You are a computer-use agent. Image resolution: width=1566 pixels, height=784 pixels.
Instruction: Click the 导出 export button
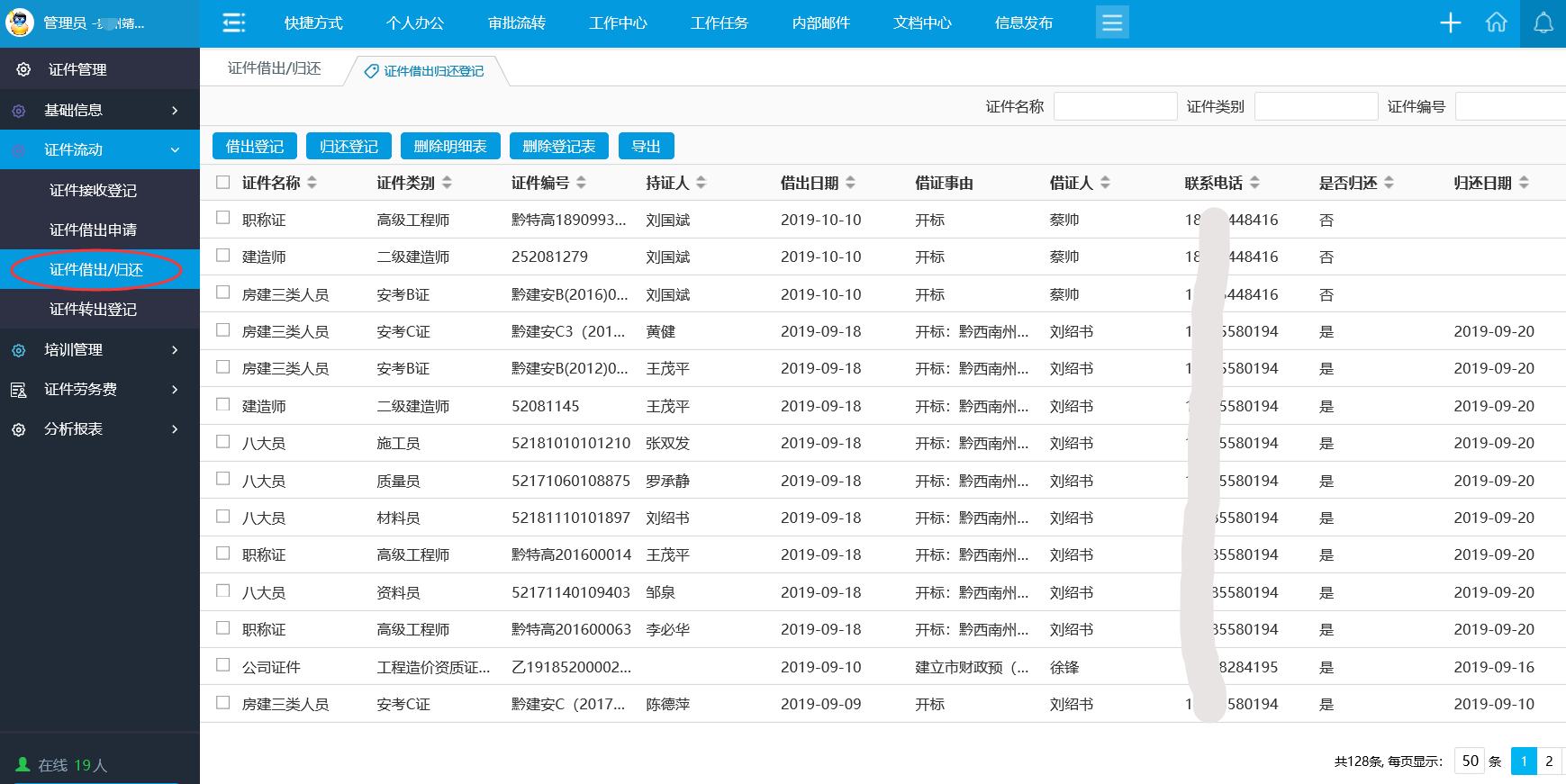647,146
